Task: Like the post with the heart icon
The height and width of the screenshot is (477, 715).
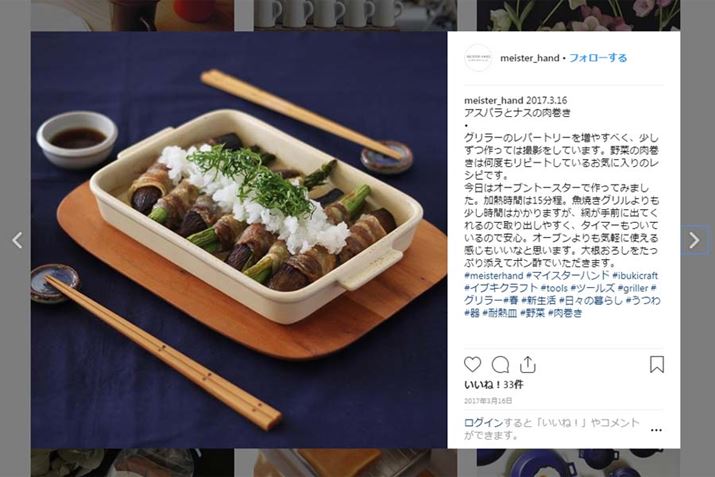Action: [472, 364]
